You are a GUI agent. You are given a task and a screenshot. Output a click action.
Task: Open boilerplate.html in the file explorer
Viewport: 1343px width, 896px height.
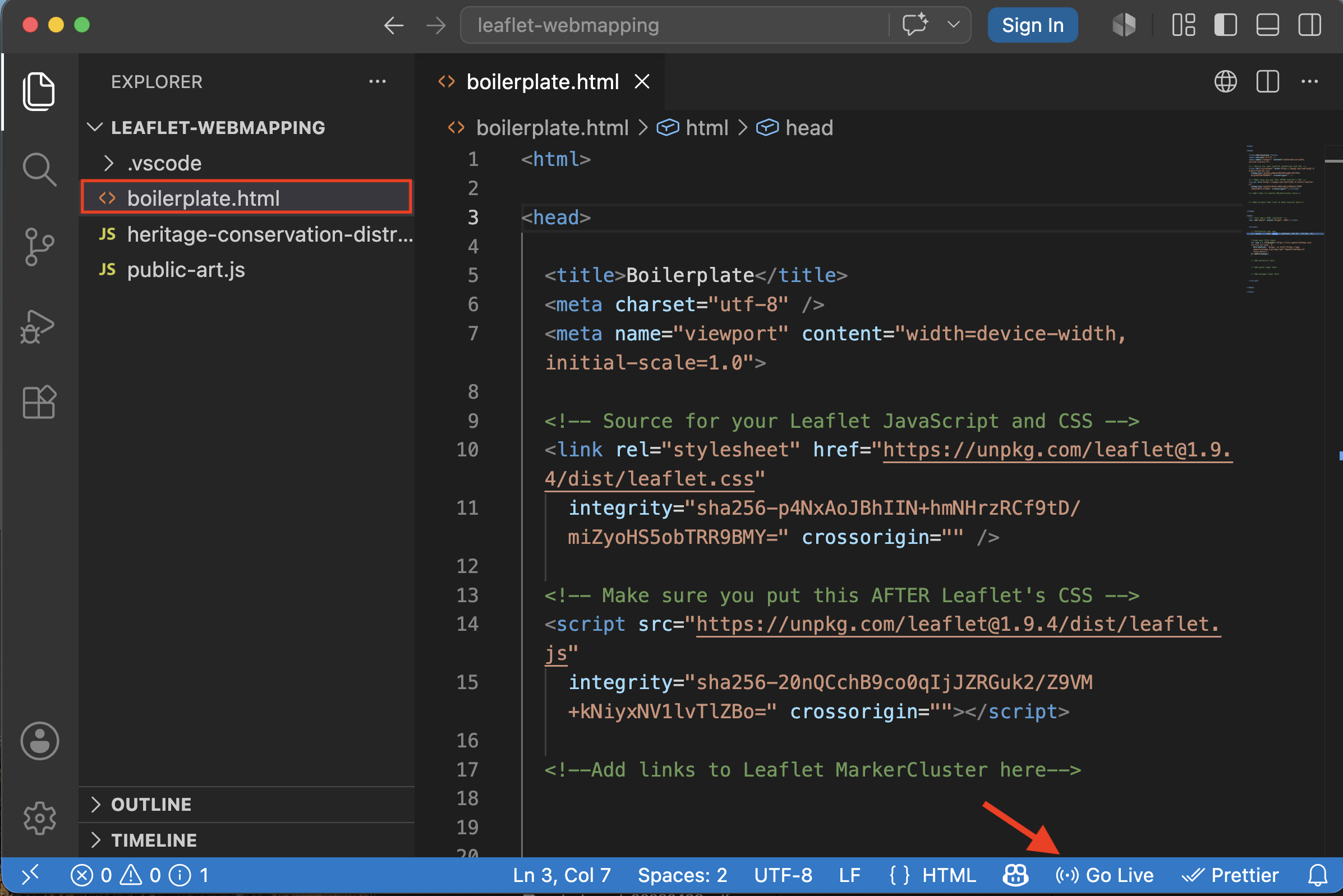click(246, 198)
